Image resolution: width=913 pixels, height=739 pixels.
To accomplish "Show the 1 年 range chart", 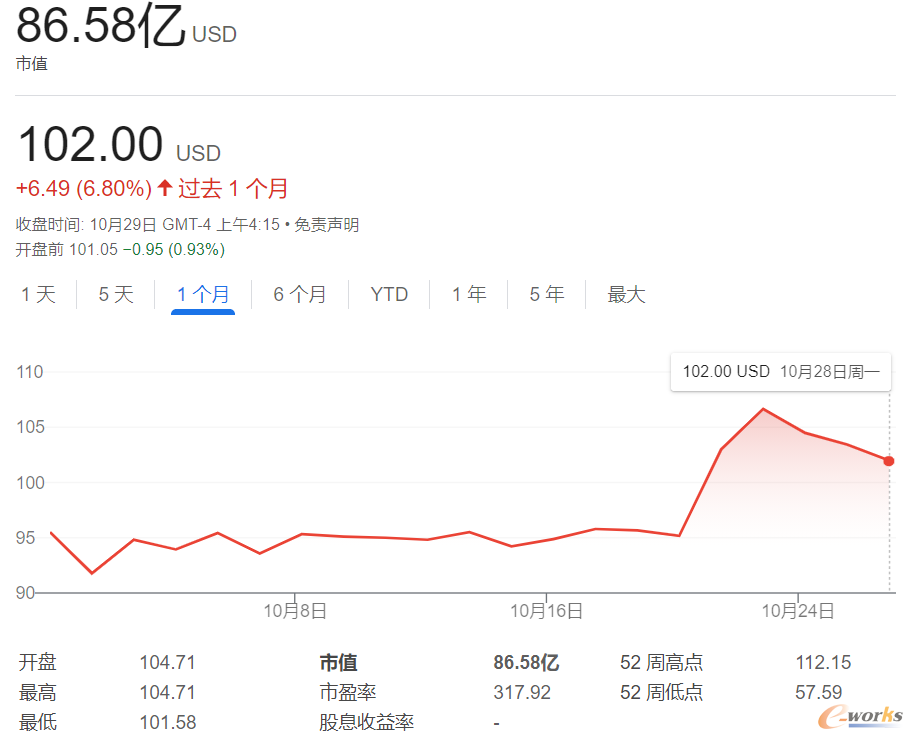I will pyautogui.click(x=469, y=295).
